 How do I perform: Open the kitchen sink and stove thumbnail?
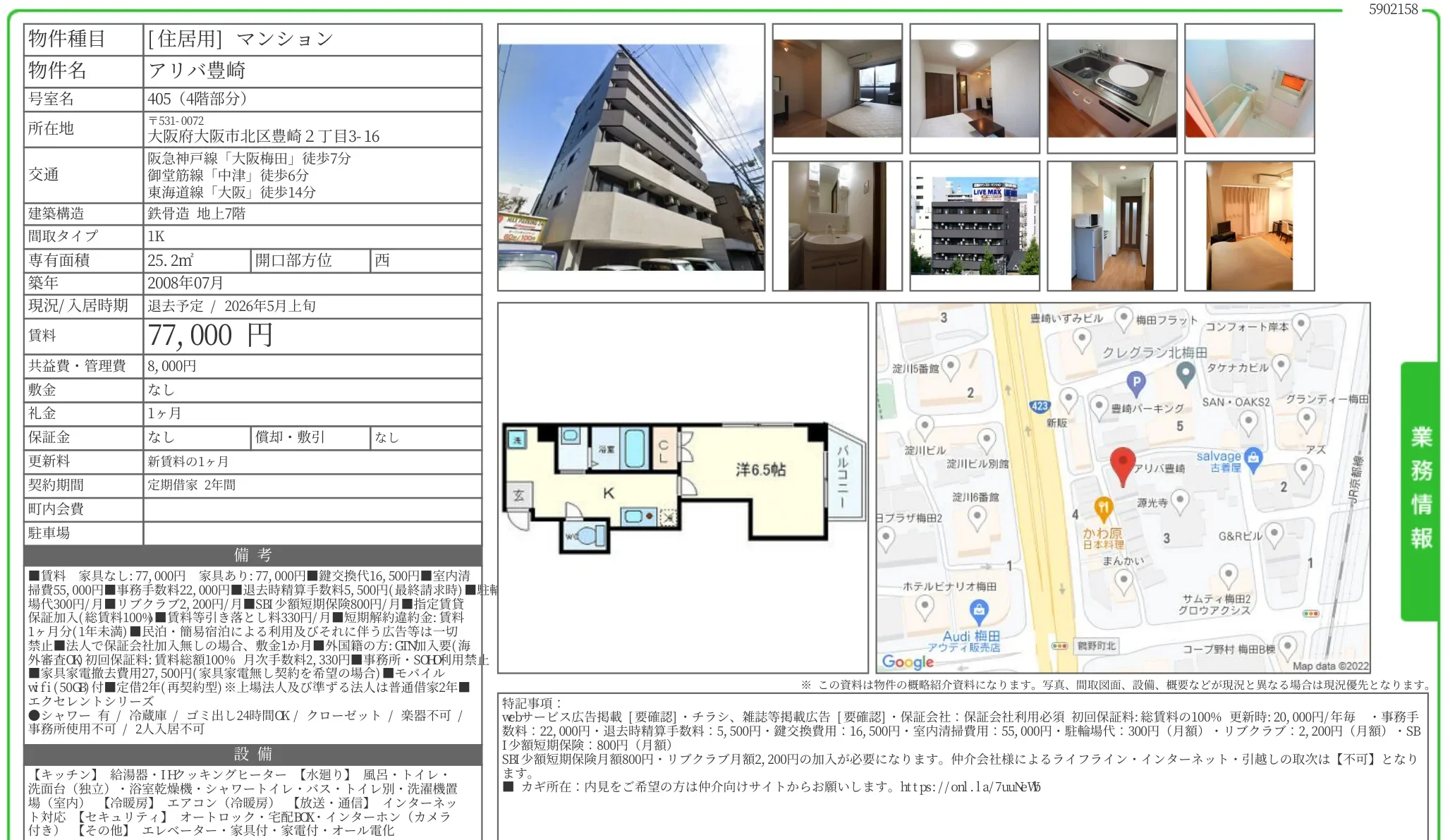(1111, 88)
